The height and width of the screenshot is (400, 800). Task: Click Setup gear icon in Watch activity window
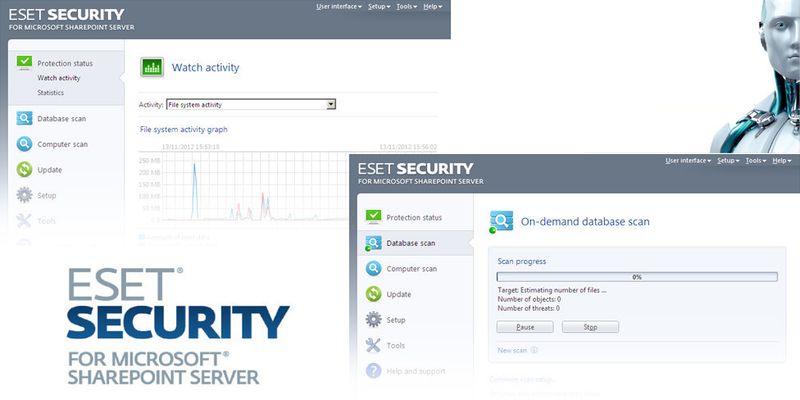tap(24, 195)
